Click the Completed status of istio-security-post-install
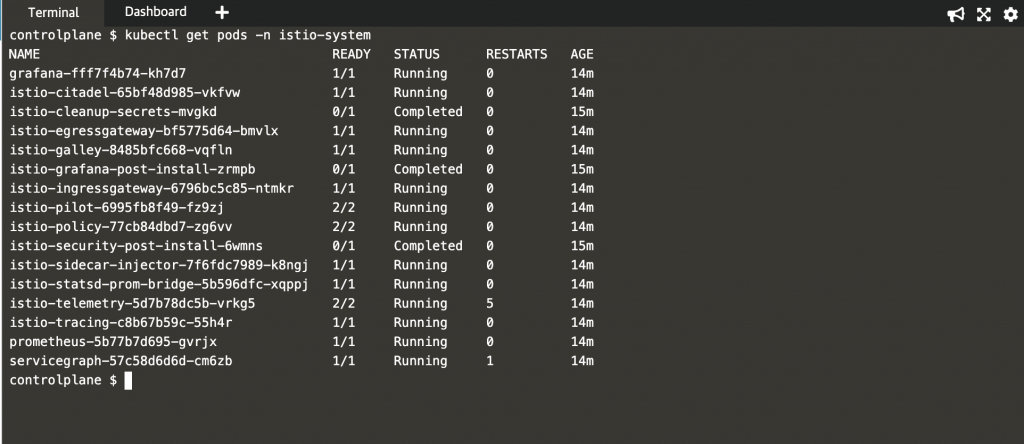 428,246
